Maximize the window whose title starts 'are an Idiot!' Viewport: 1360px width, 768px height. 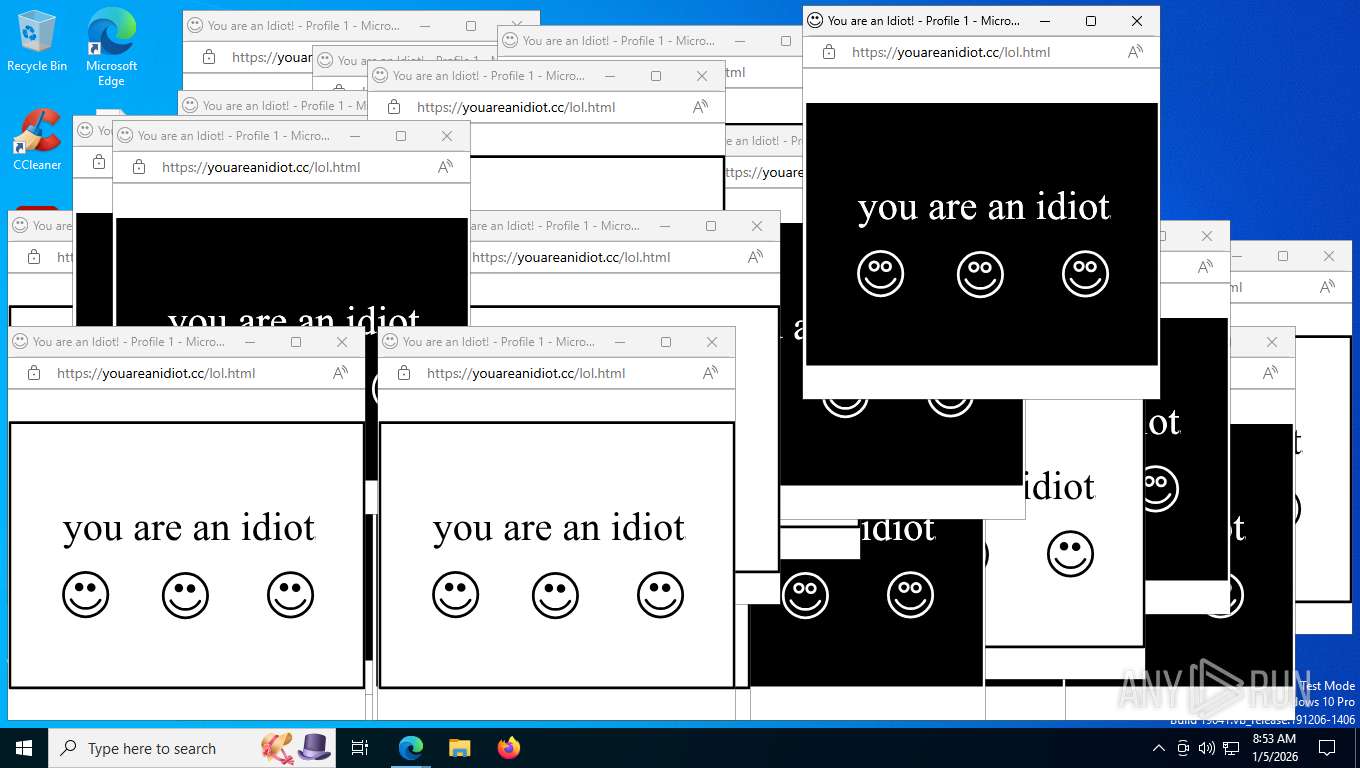click(x=711, y=226)
